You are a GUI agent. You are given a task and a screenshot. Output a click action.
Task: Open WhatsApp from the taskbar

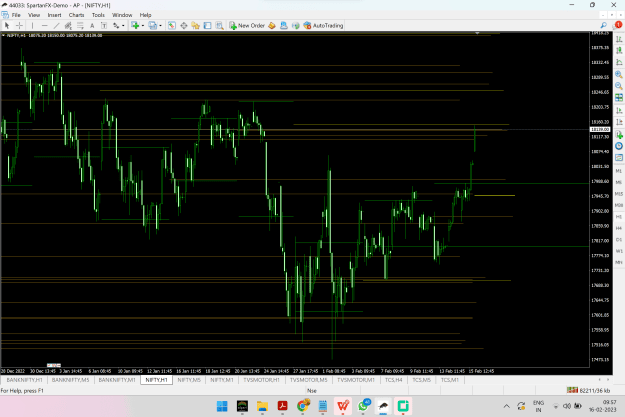[x=363, y=406]
